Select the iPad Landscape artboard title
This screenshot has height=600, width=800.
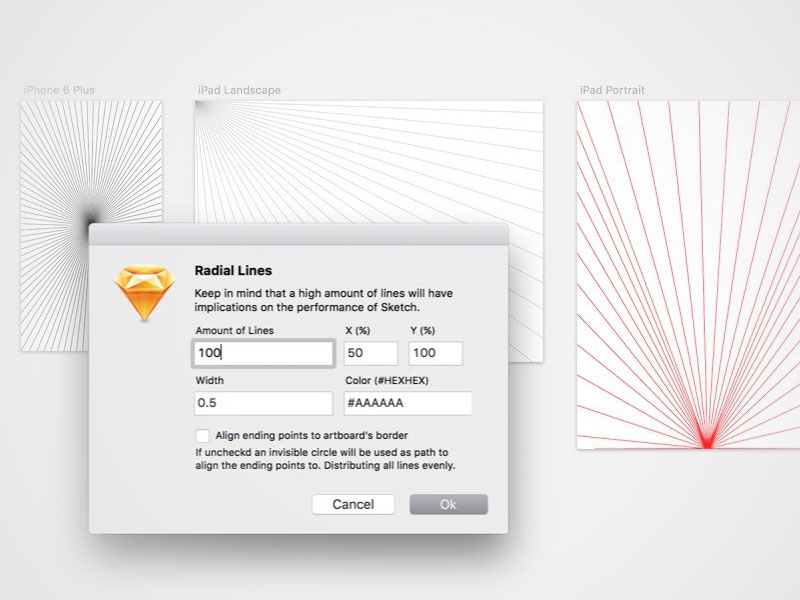tap(239, 90)
